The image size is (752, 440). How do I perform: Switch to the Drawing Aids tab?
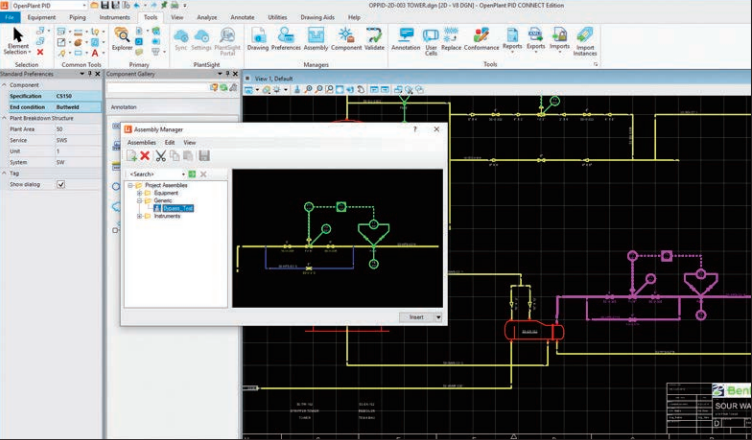(x=317, y=17)
